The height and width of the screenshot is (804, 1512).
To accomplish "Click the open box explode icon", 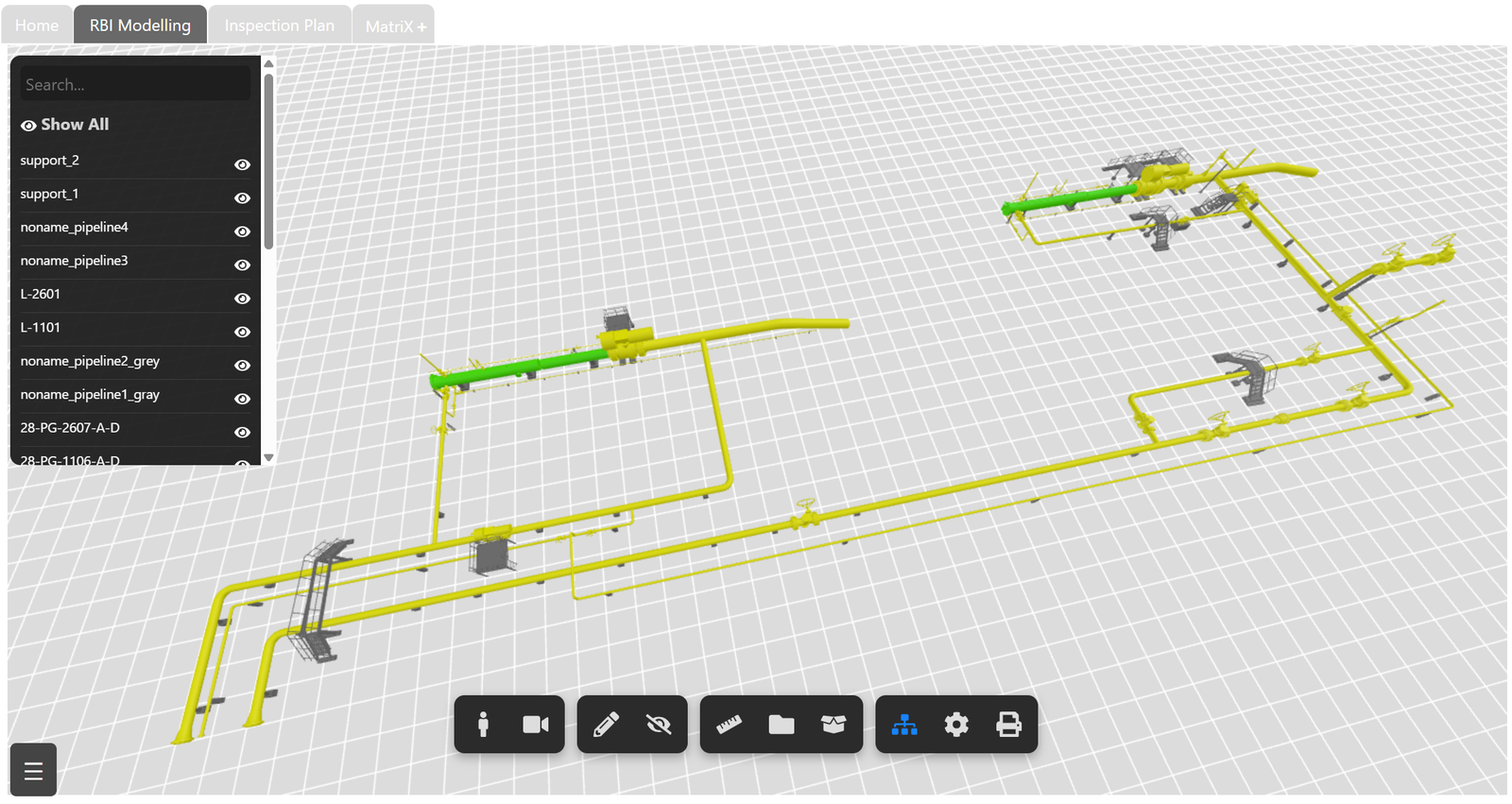I will coord(833,725).
